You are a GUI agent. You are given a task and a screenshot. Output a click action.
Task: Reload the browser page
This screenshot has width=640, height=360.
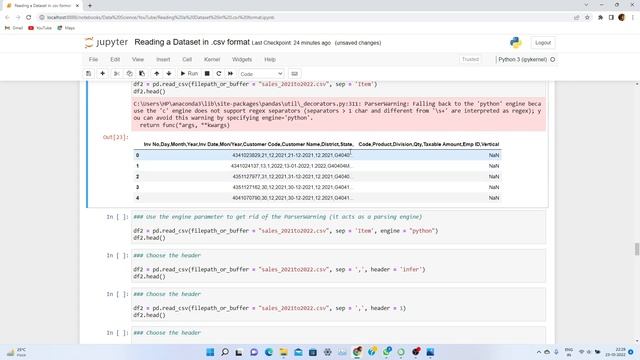(x=29, y=18)
